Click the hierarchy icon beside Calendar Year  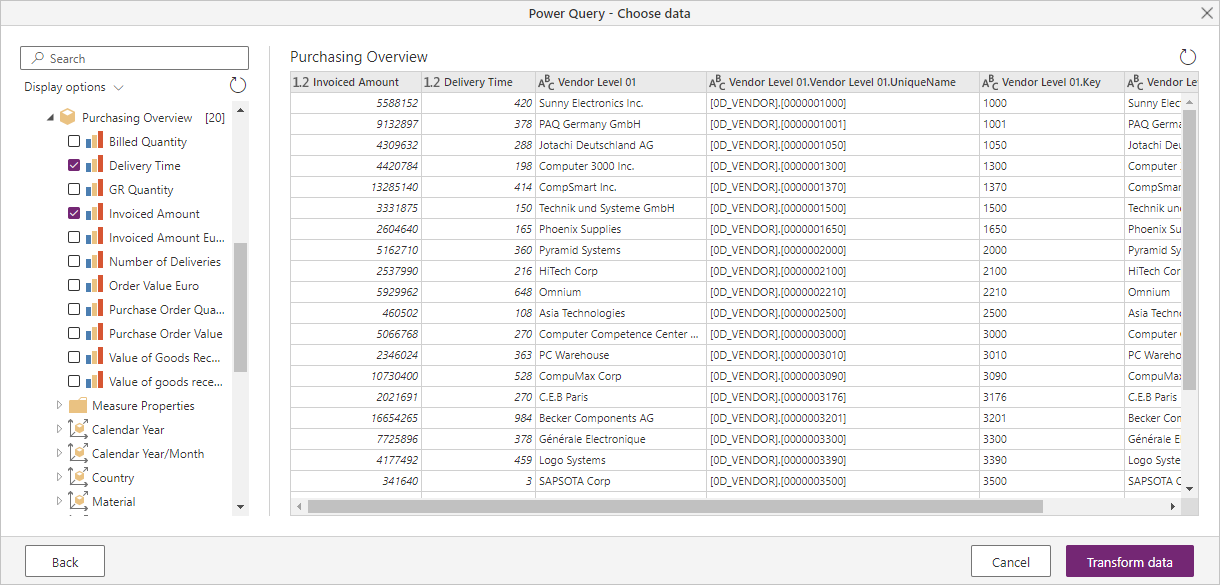[x=76, y=429]
